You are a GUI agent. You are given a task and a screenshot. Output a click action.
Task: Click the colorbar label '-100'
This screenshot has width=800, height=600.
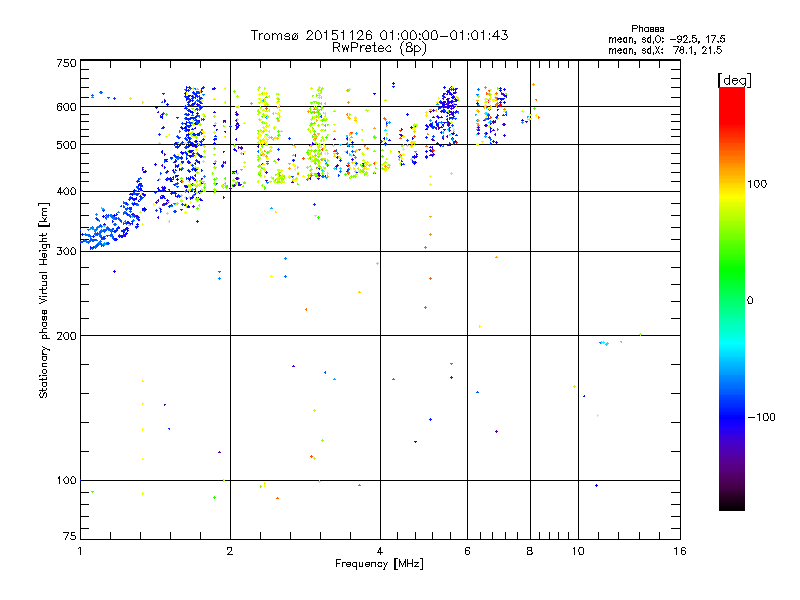tap(761, 417)
